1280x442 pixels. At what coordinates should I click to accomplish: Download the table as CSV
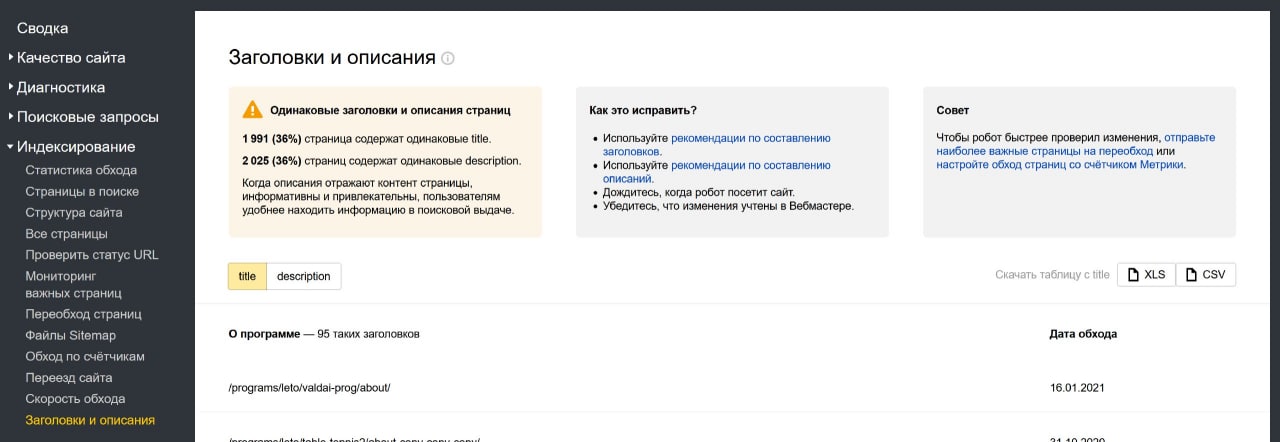pyautogui.click(x=1205, y=275)
